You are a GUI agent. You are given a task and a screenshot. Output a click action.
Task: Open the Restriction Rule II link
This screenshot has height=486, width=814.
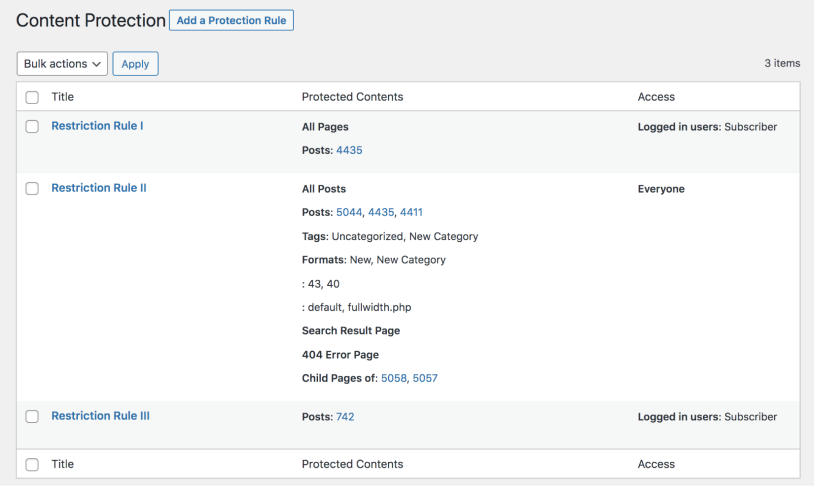(x=99, y=188)
